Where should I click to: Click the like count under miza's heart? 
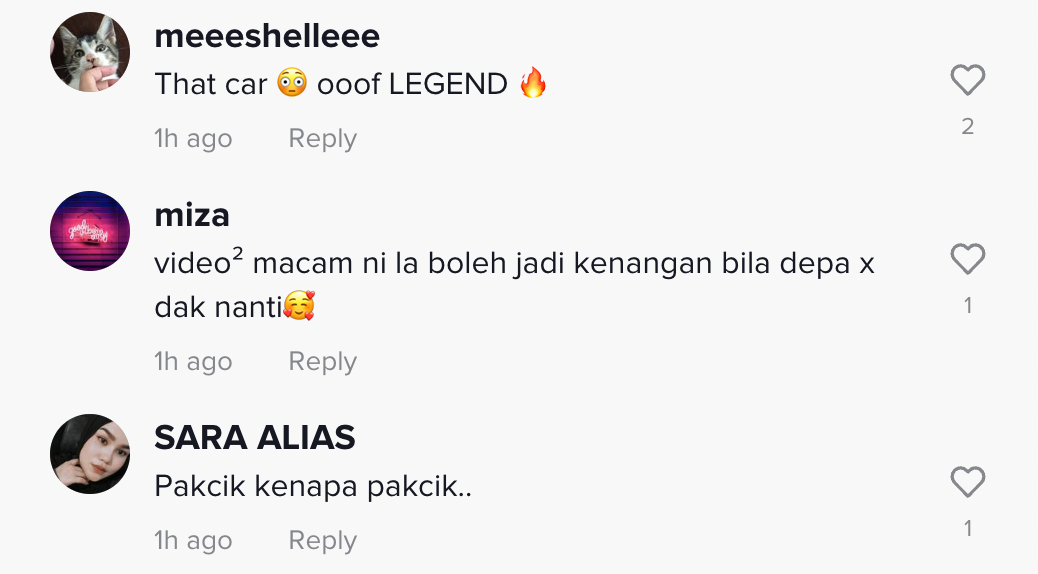968,306
